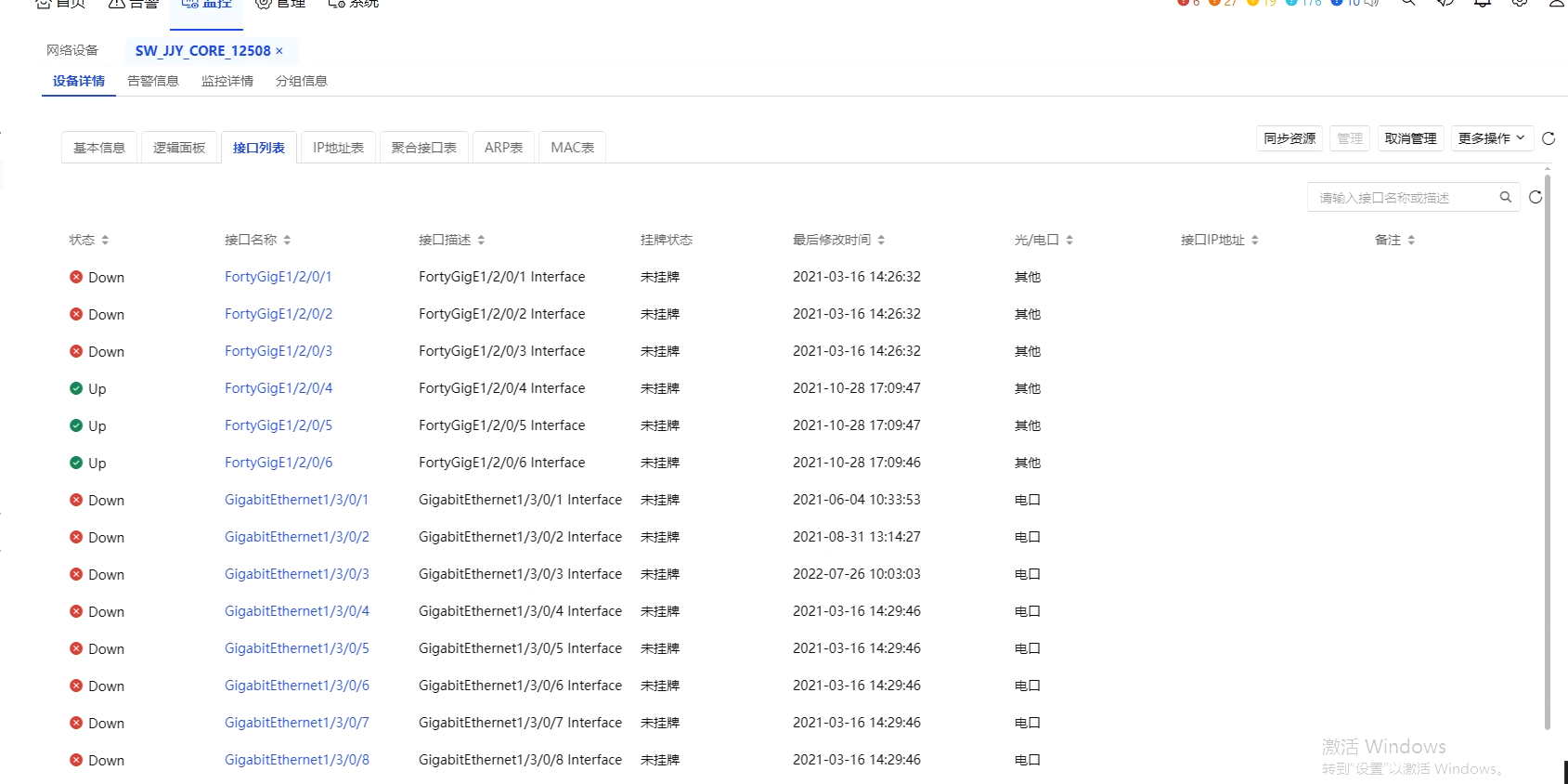The image size is (1568, 784).
Task: Open the FortyGigE1/2/0/5 interface link
Action: coord(279,425)
